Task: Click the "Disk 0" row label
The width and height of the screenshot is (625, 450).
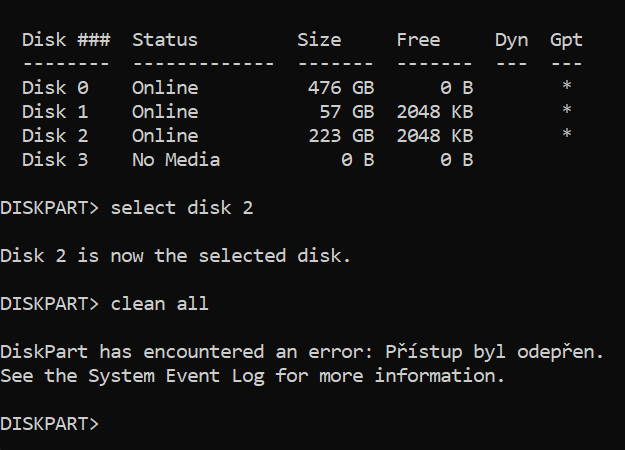Action: click(x=55, y=88)
